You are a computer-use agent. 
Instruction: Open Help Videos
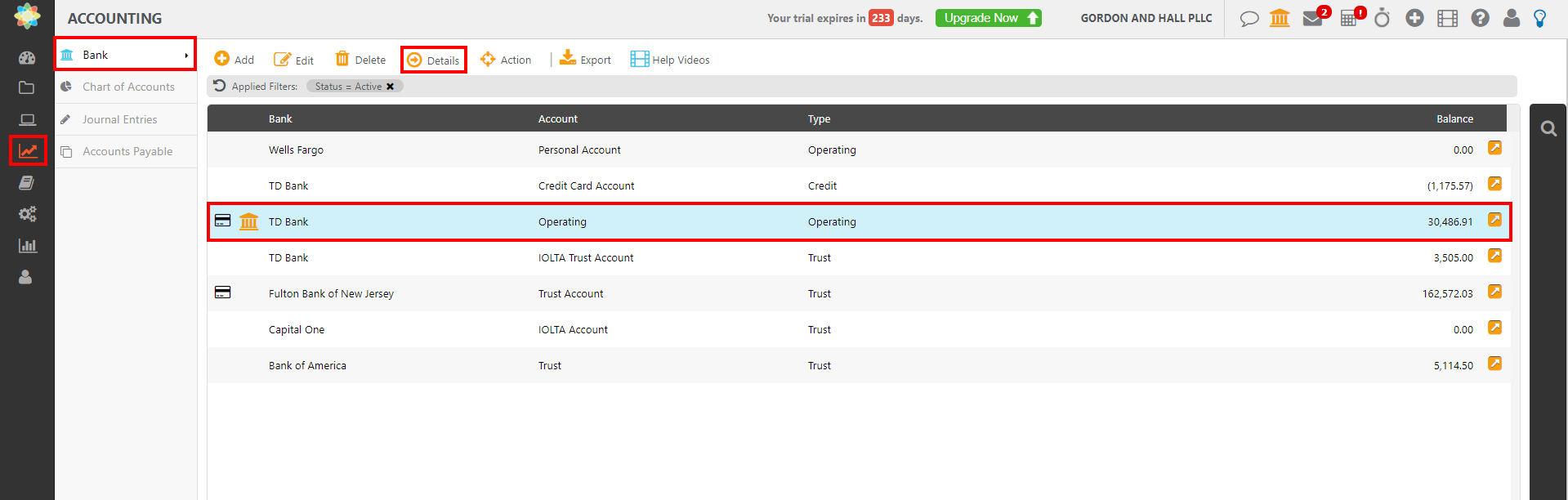[670, 60]
